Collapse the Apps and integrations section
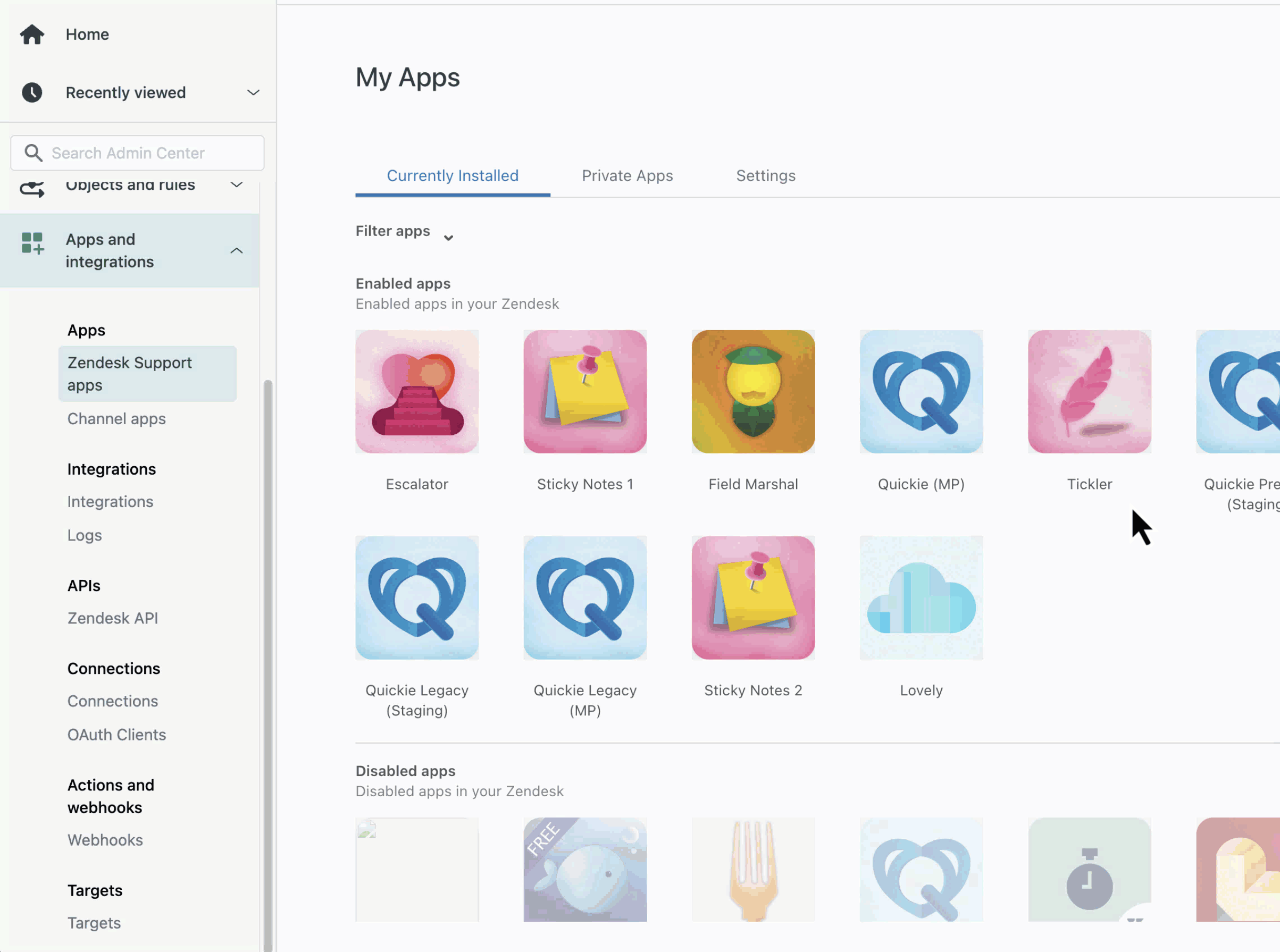Viewport: 1280px width, 952px height. point(237,251)
